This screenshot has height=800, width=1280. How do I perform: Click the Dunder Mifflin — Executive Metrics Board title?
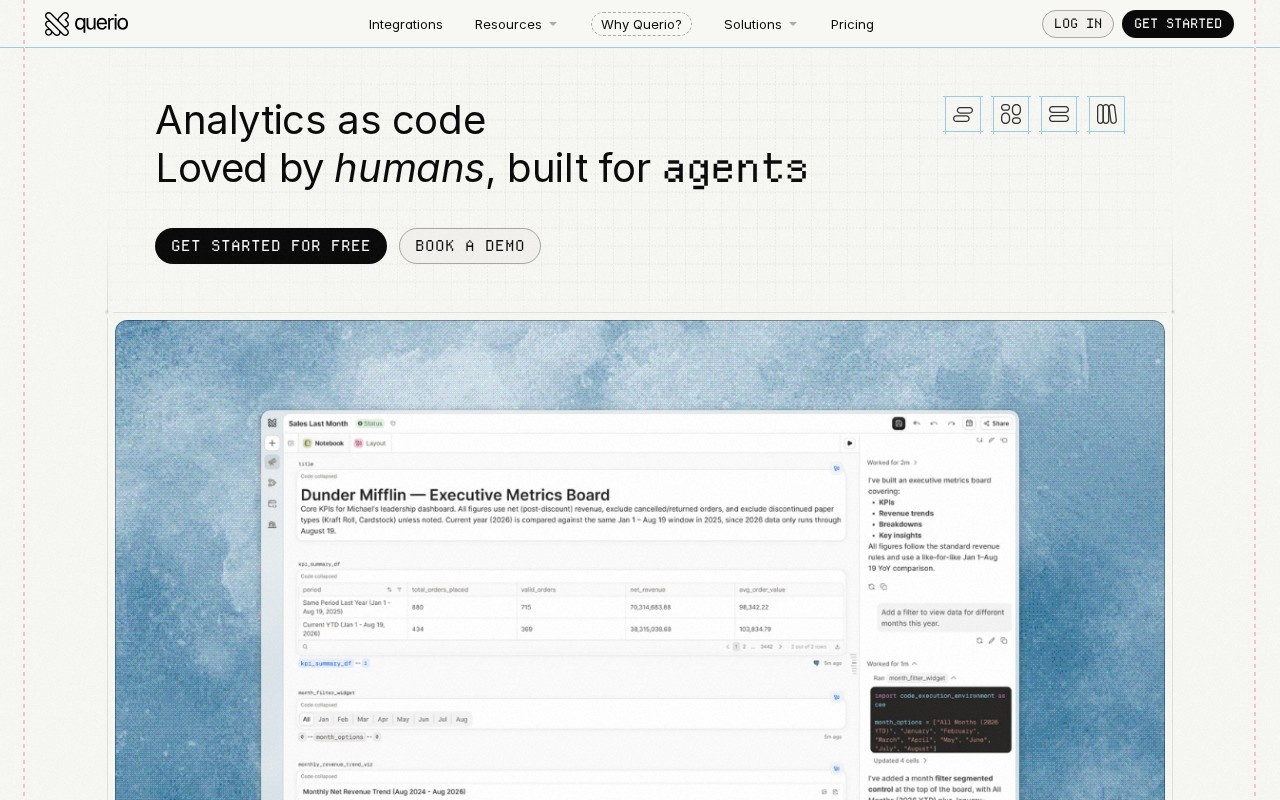455,494
